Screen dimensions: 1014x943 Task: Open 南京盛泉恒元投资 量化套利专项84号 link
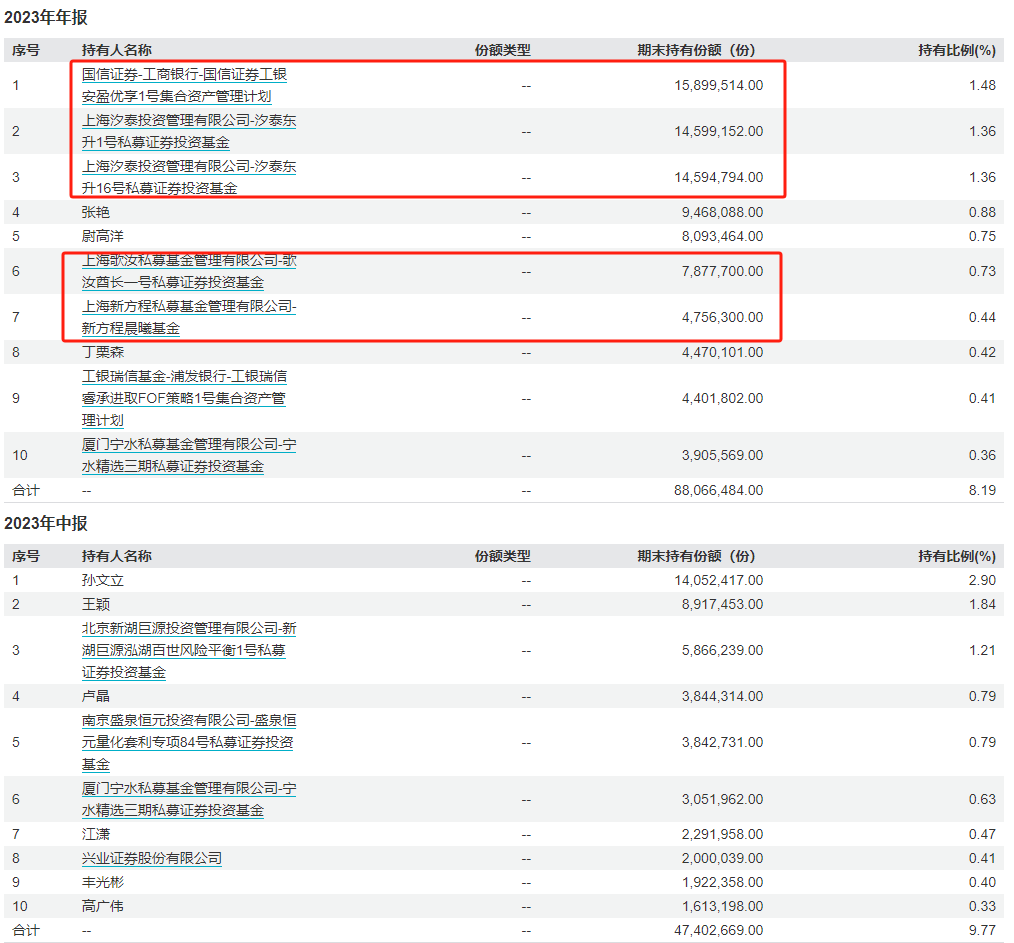(x=189, y=742)
